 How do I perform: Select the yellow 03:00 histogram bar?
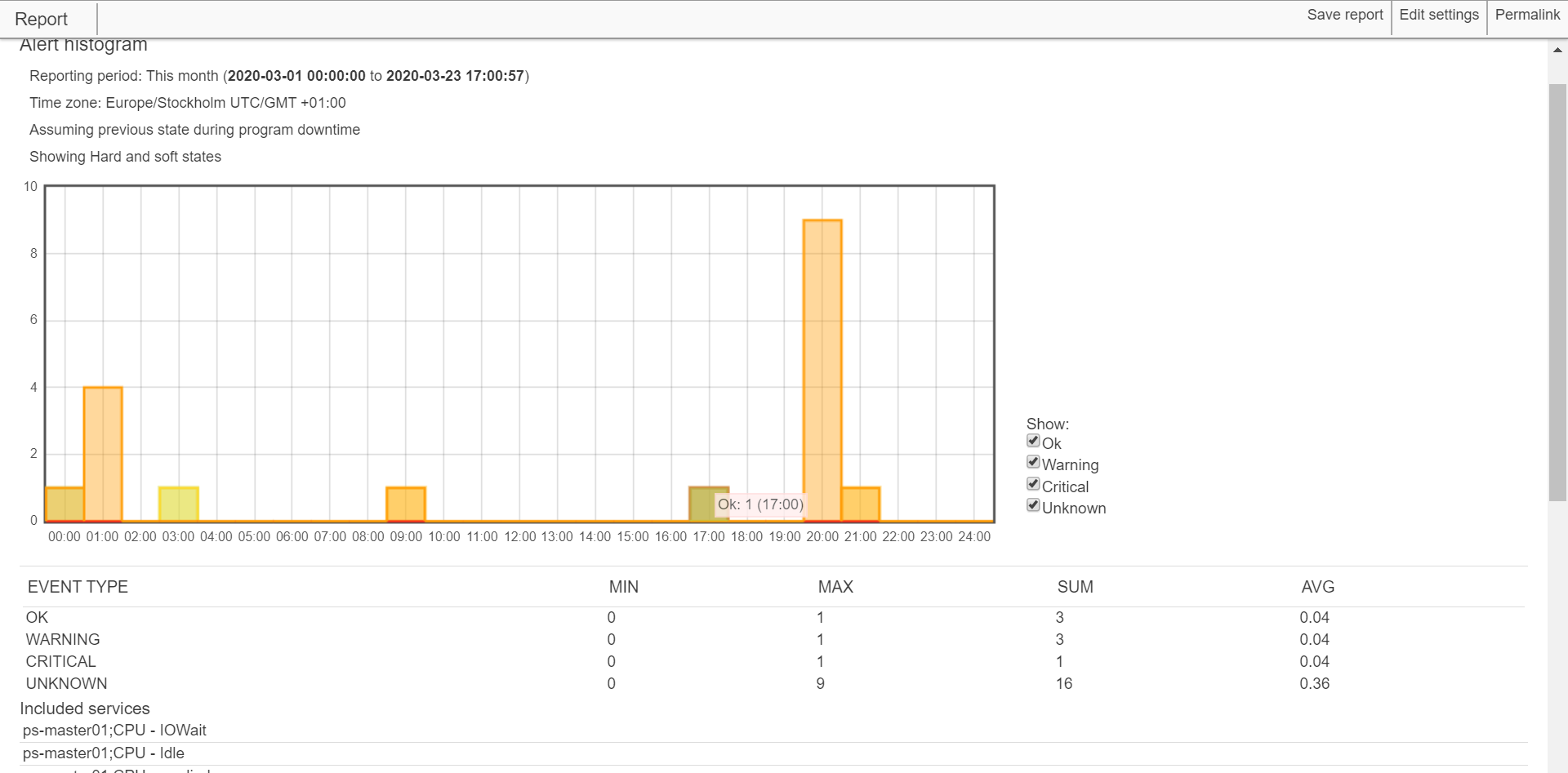pyautogui.click(x=179, y=504)
